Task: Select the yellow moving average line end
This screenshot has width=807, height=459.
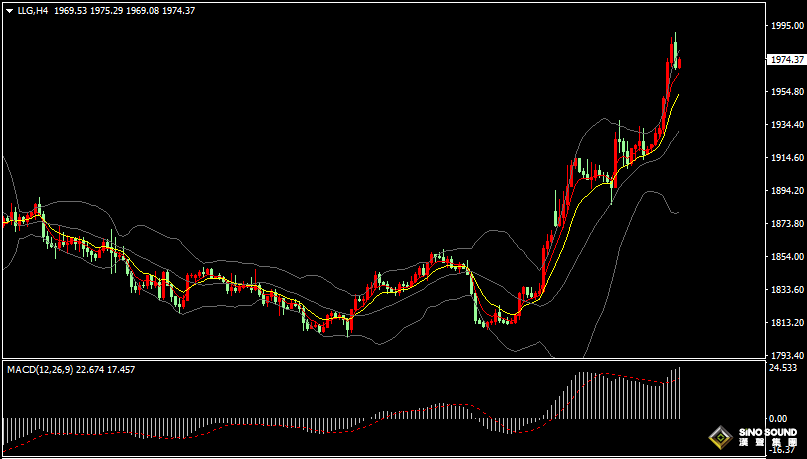Action: (x=678, y=95)
